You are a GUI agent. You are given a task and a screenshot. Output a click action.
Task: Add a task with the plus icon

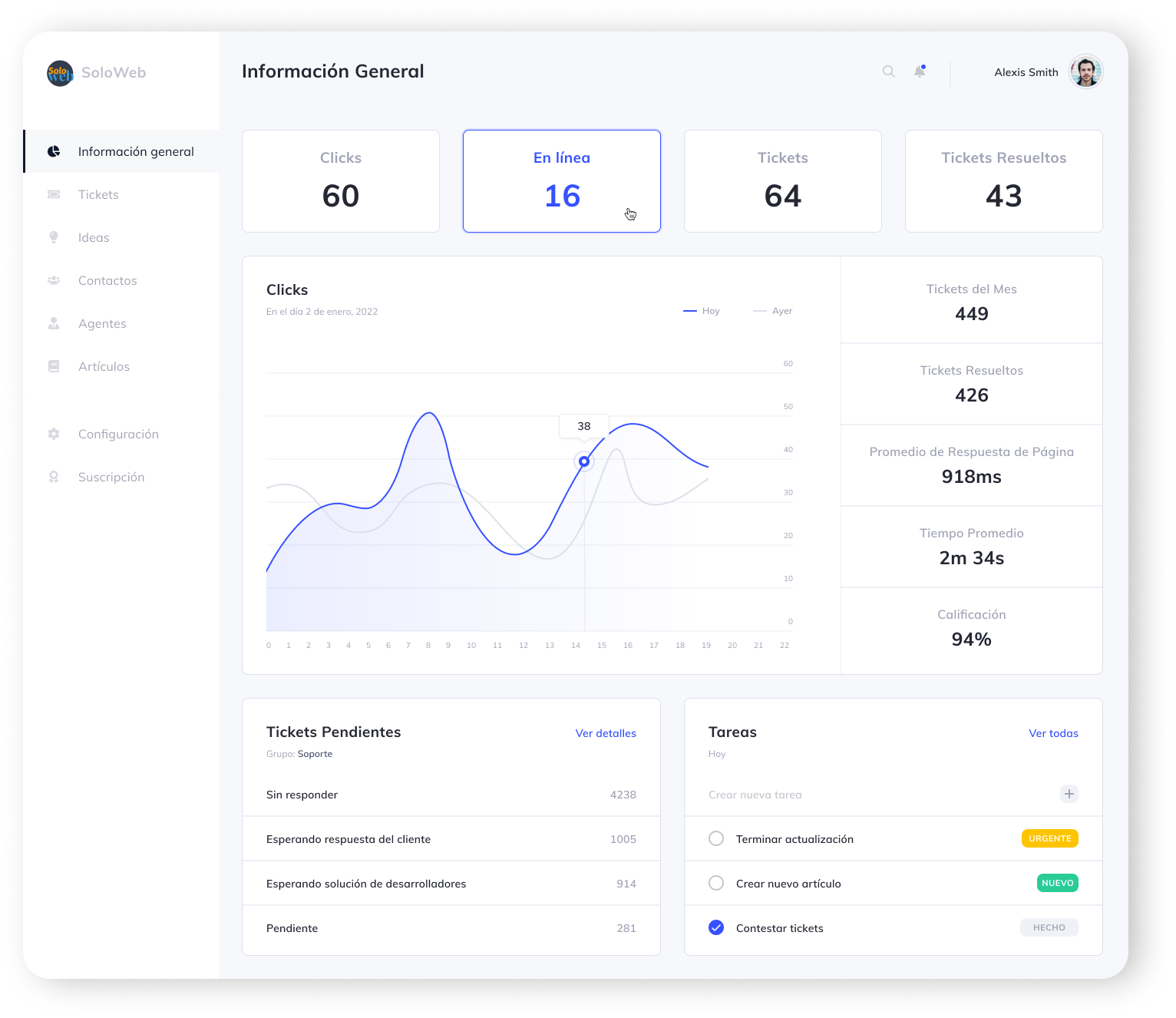[1069, 794]
